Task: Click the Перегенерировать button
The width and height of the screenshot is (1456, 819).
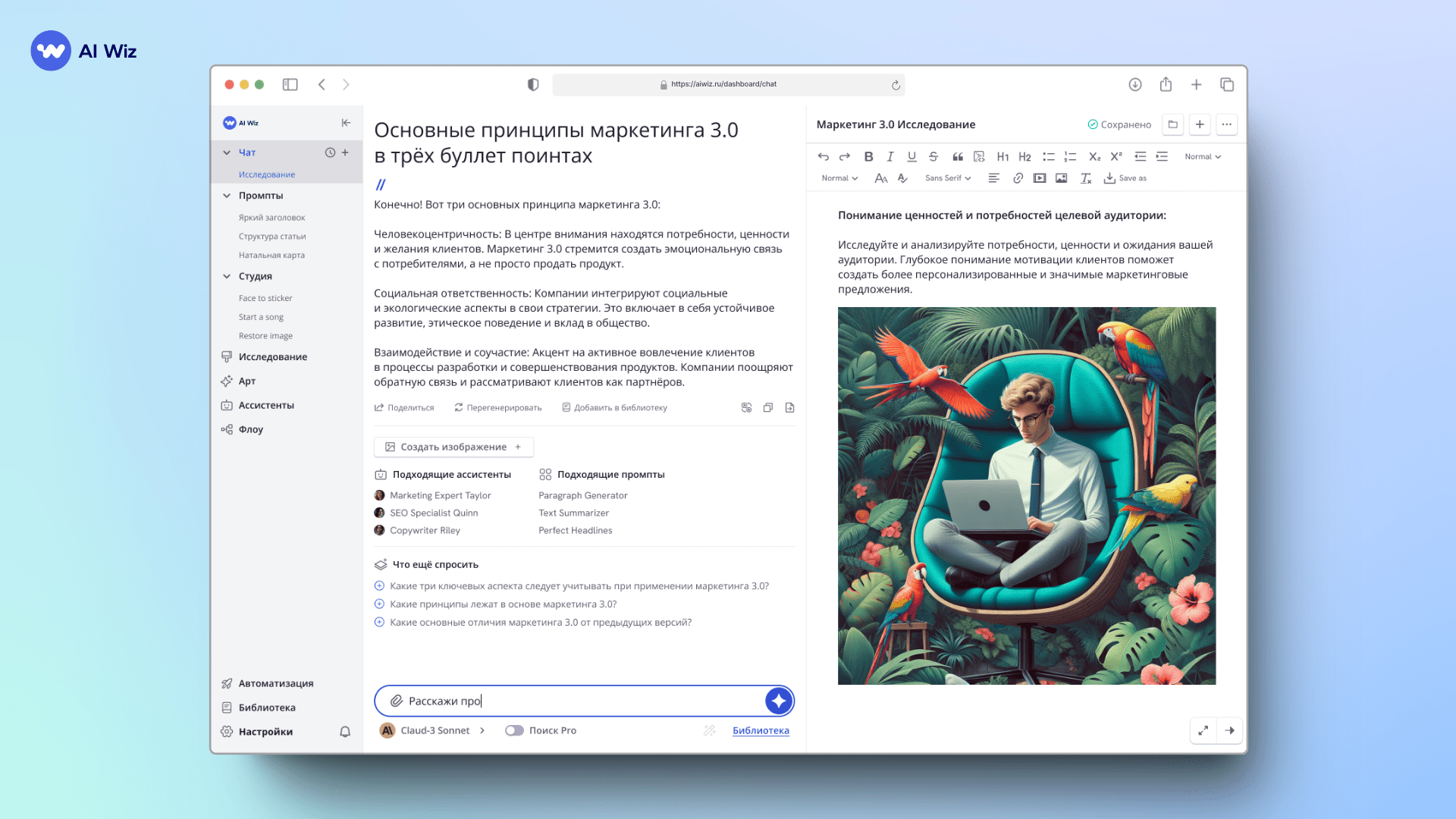Action: click(x=497, y=408)
